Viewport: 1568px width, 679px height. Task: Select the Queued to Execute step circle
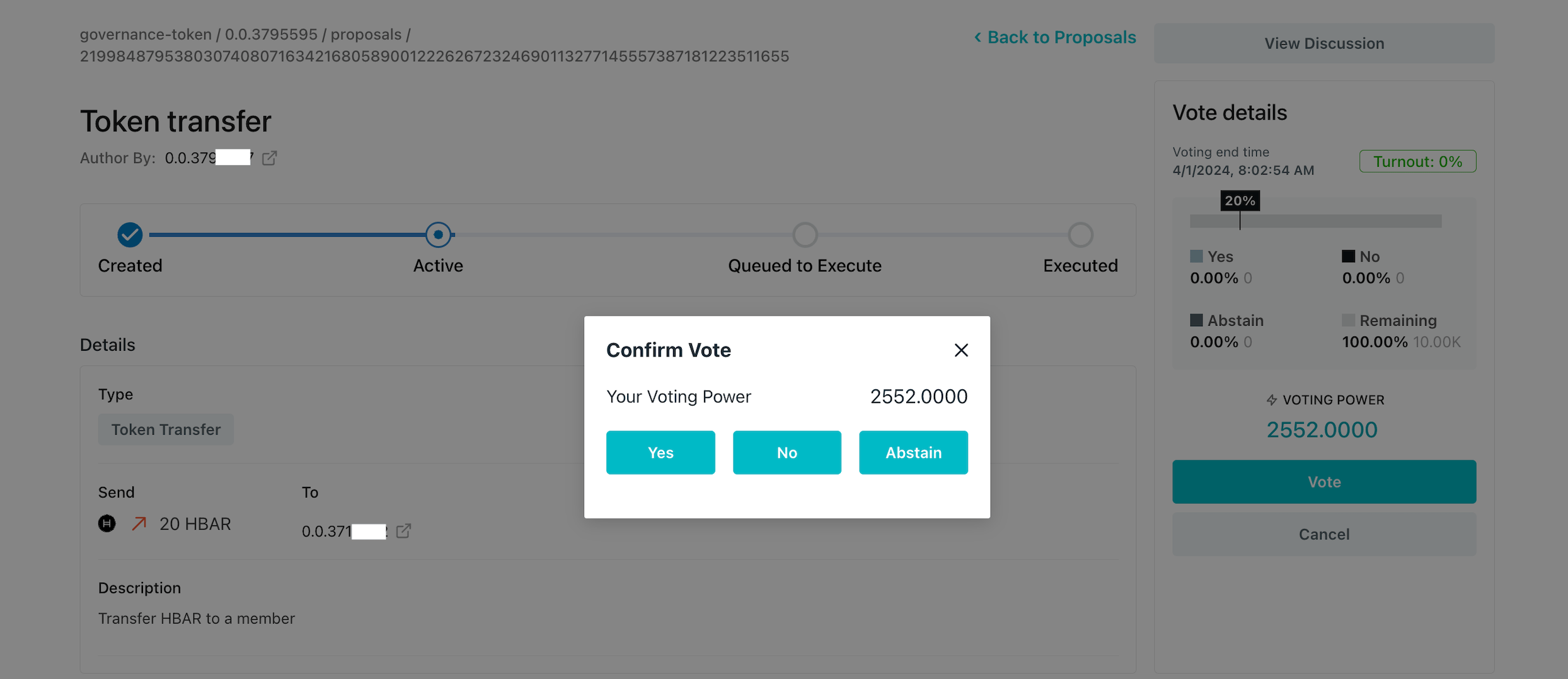[x=805, y=235]
